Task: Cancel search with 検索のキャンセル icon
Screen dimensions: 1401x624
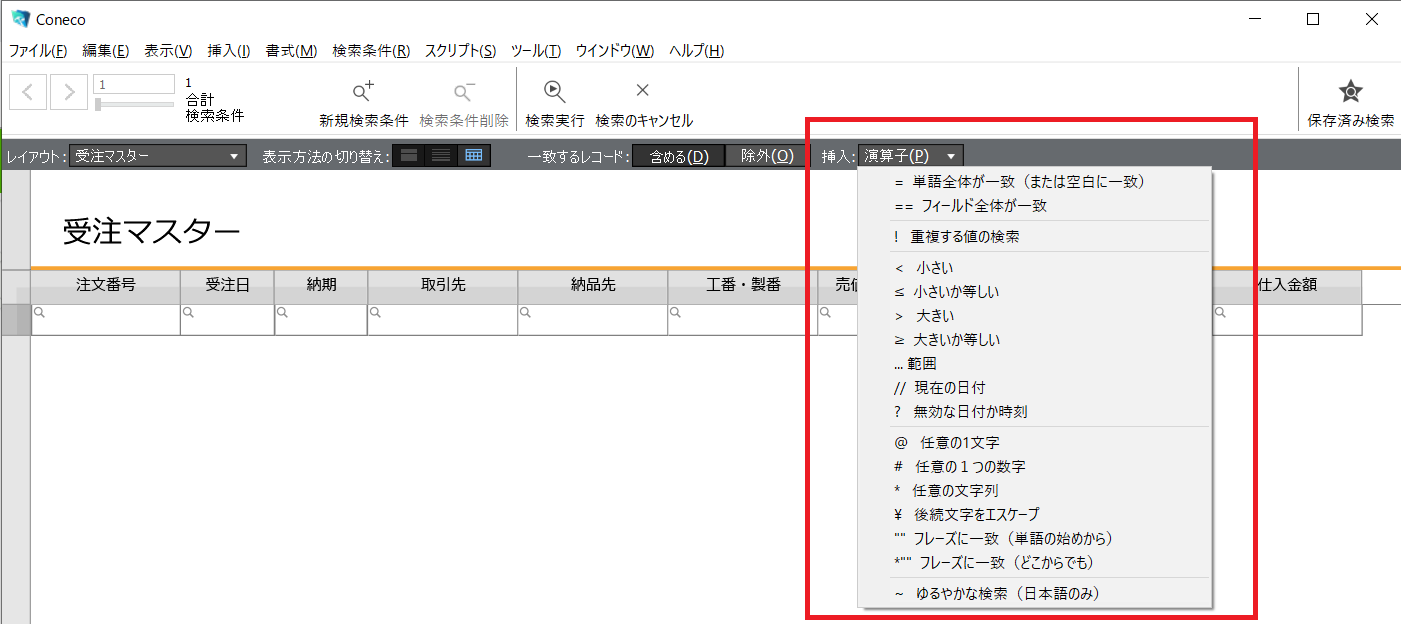Action: pos(643,90)
